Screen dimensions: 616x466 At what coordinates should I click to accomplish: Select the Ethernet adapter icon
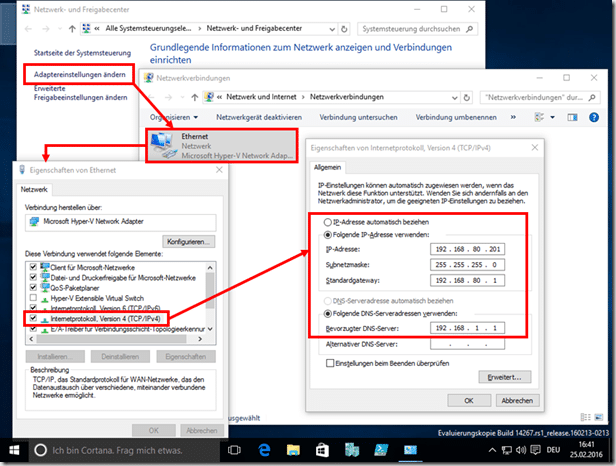(163, 146)
